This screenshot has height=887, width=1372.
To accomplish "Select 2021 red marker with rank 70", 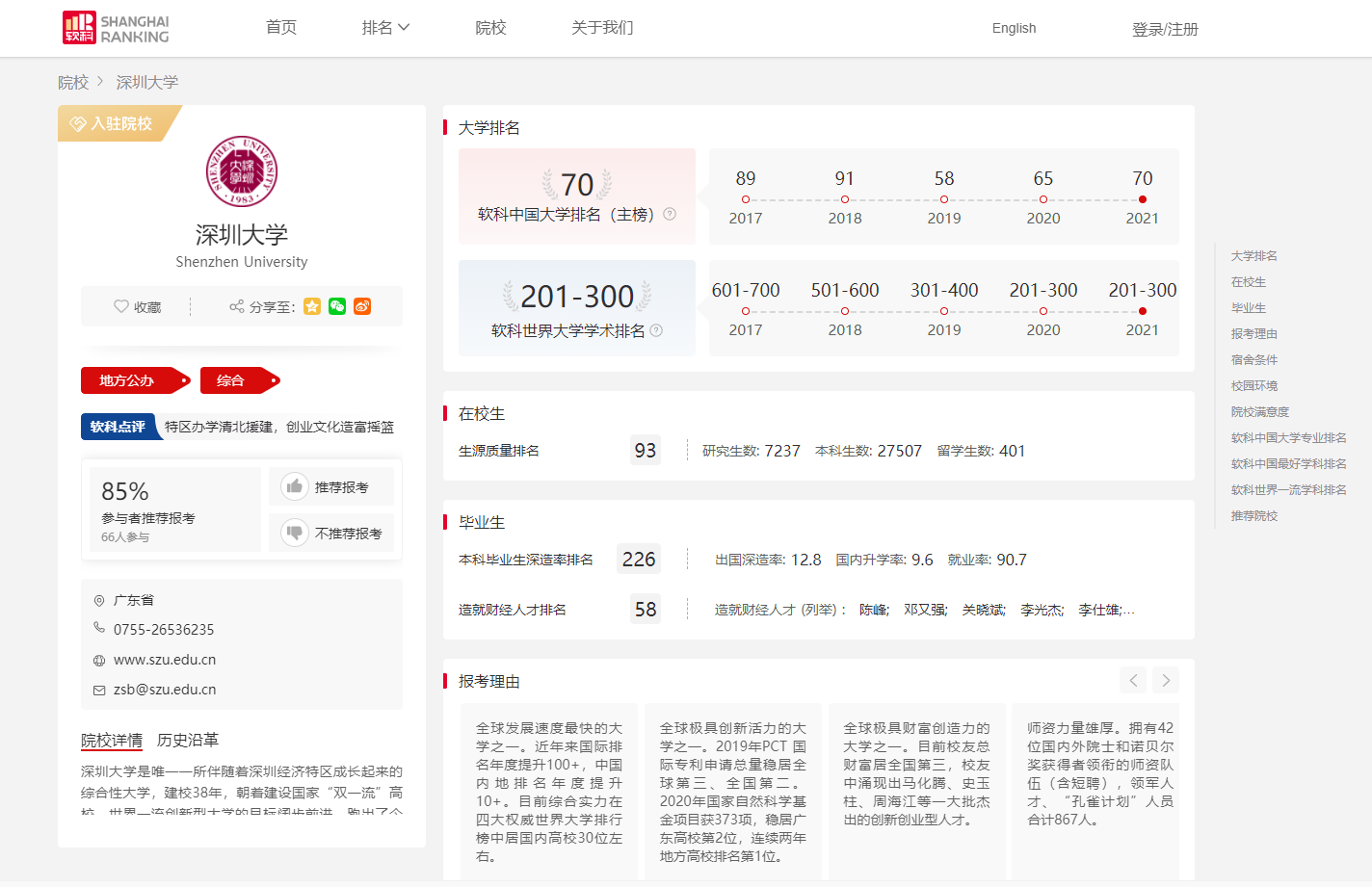I will 1143,199.
